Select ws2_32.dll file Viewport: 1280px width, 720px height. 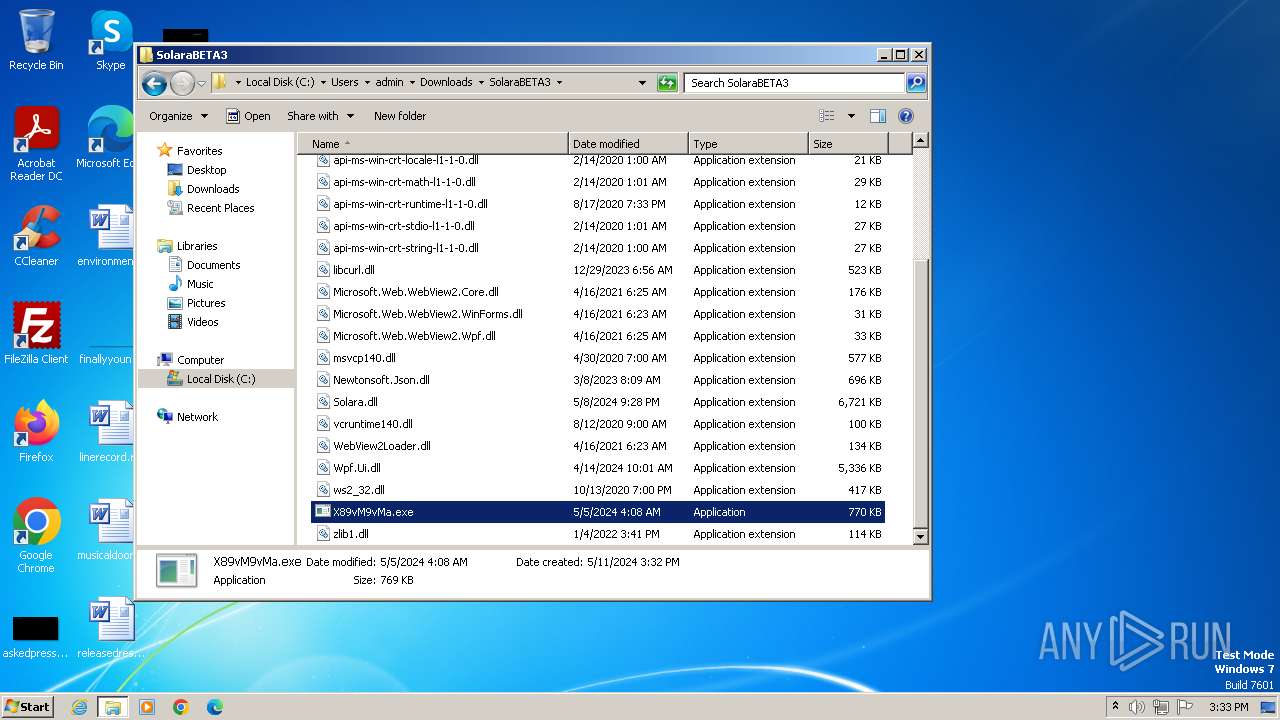tap(598, 490)
